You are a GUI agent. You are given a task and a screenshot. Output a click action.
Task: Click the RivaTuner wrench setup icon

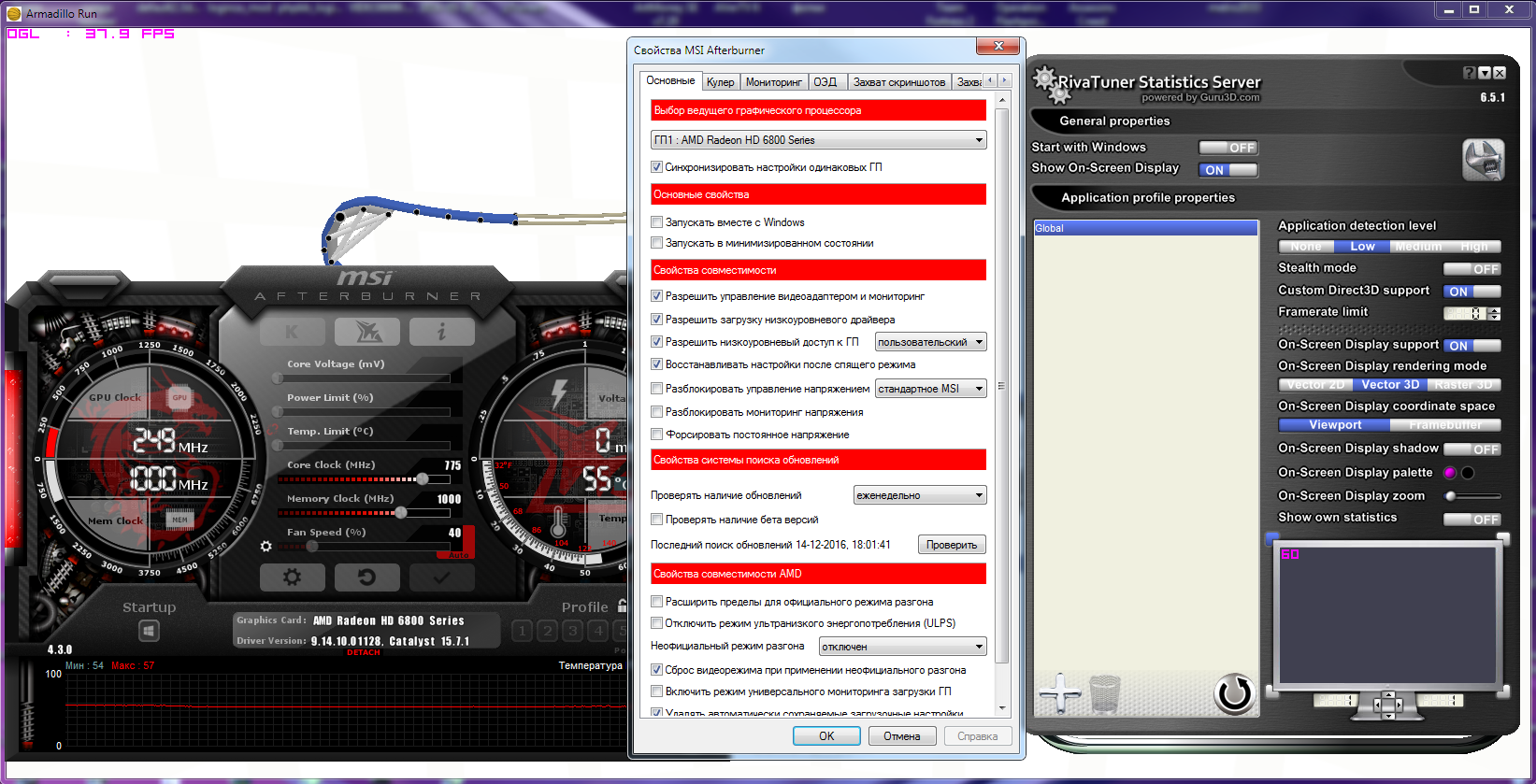tap(1483, 160)
